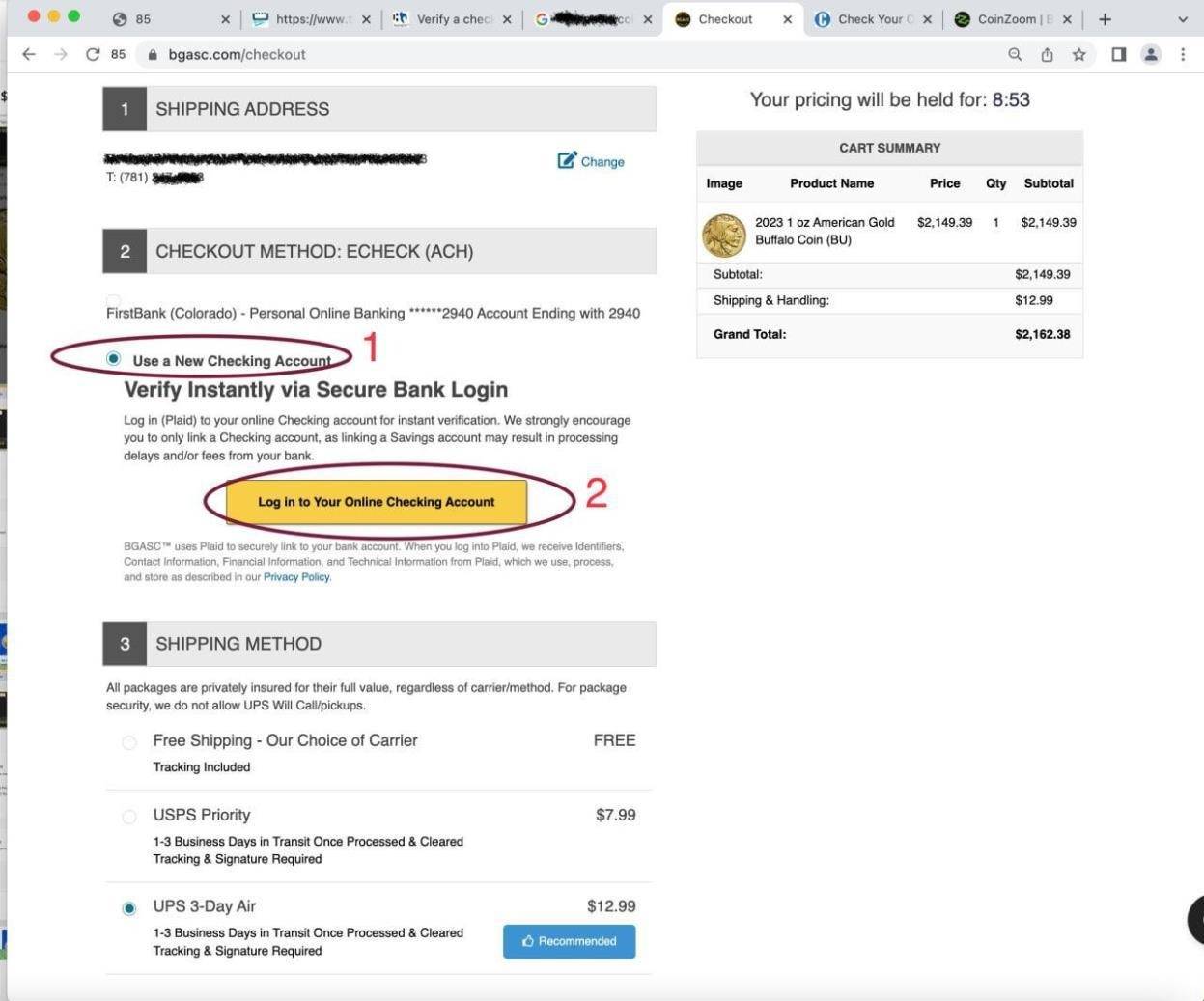Viewport: 1204px width, 1001px height.
Task: Open a new browser tab
Action: click(x=1105, y=19)
